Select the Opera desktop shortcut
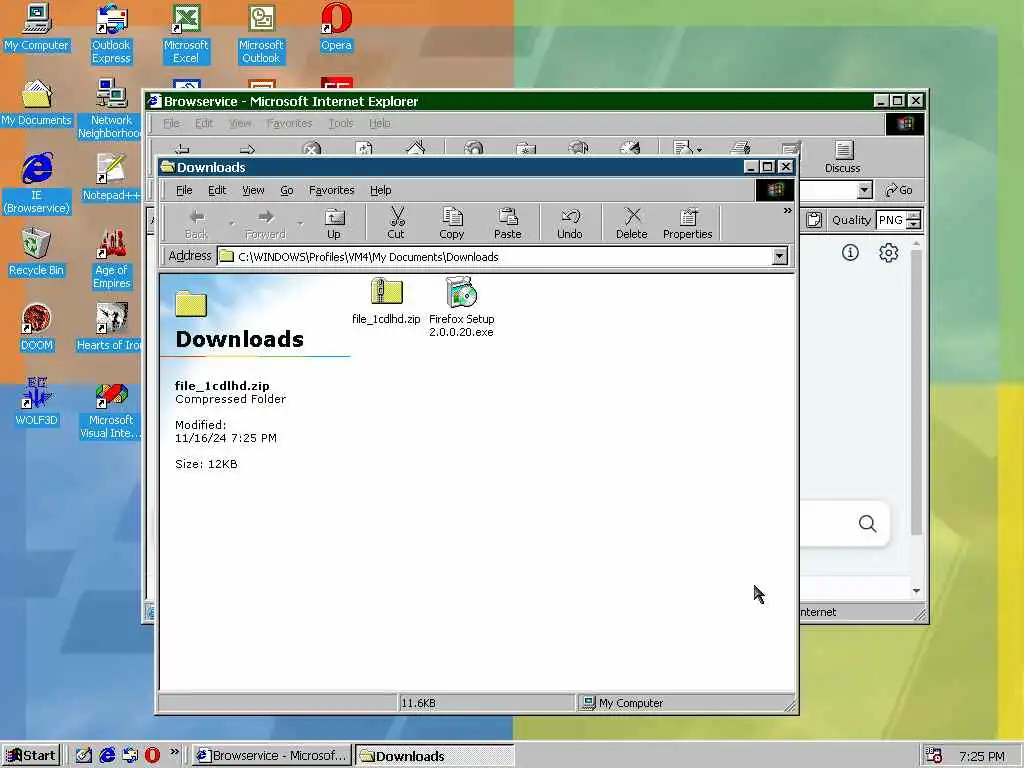Screen dimensions: 1024x768 (336, 27)
